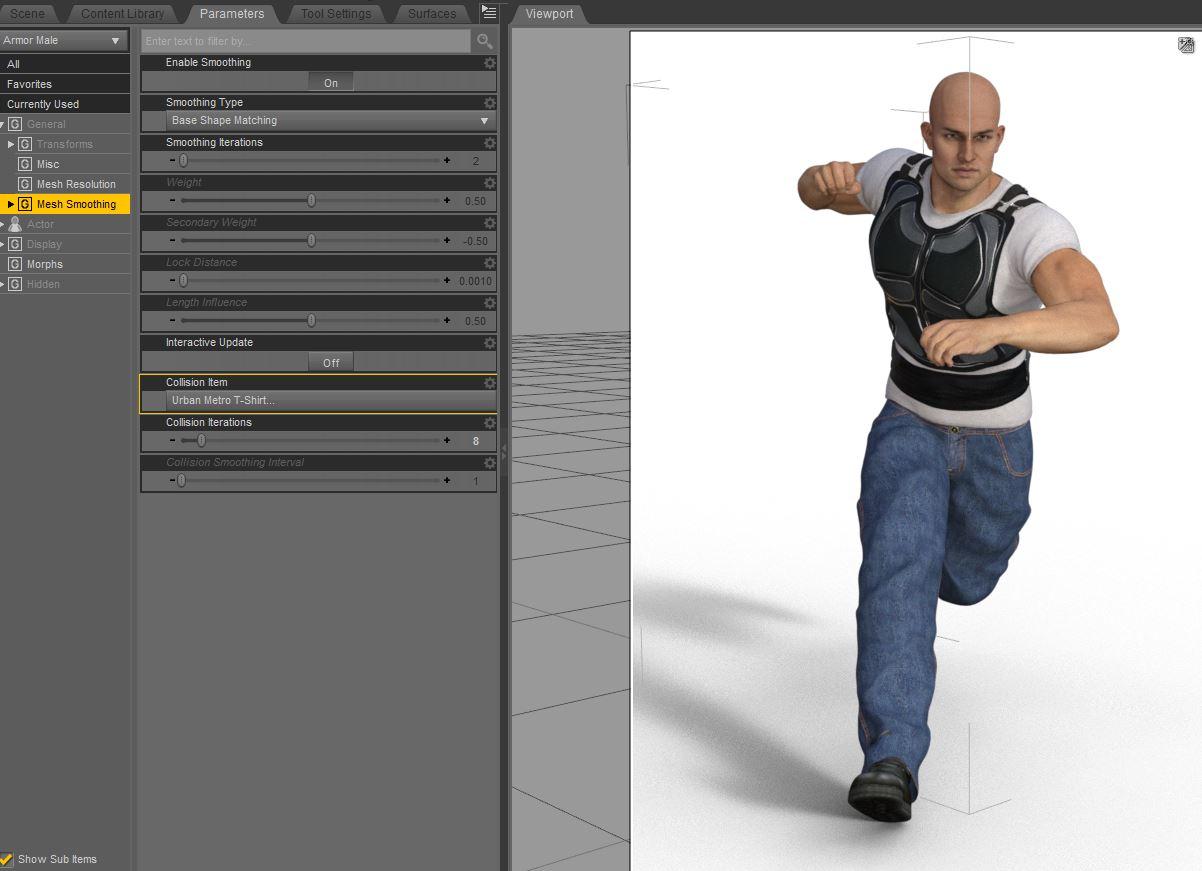Click the Smoothing Iterations slider
1202x871 pixels.
tap(310, 161)
